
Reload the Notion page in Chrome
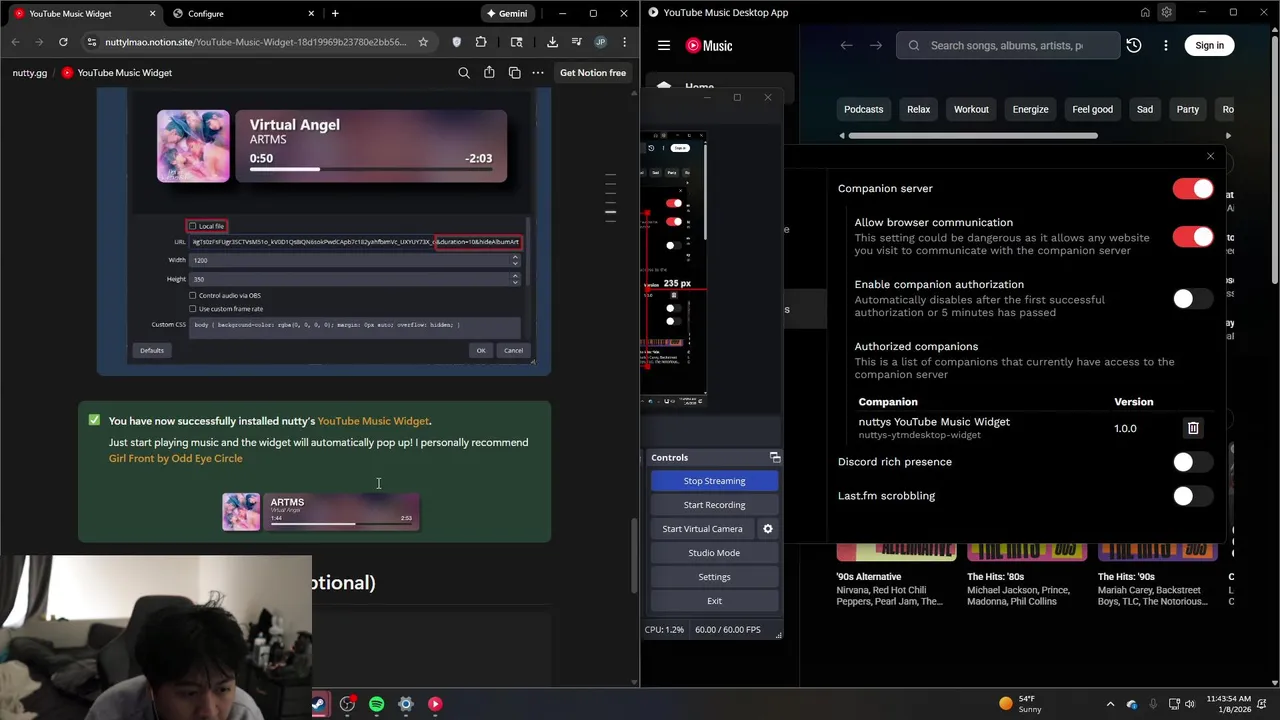(x=63, y=42)
